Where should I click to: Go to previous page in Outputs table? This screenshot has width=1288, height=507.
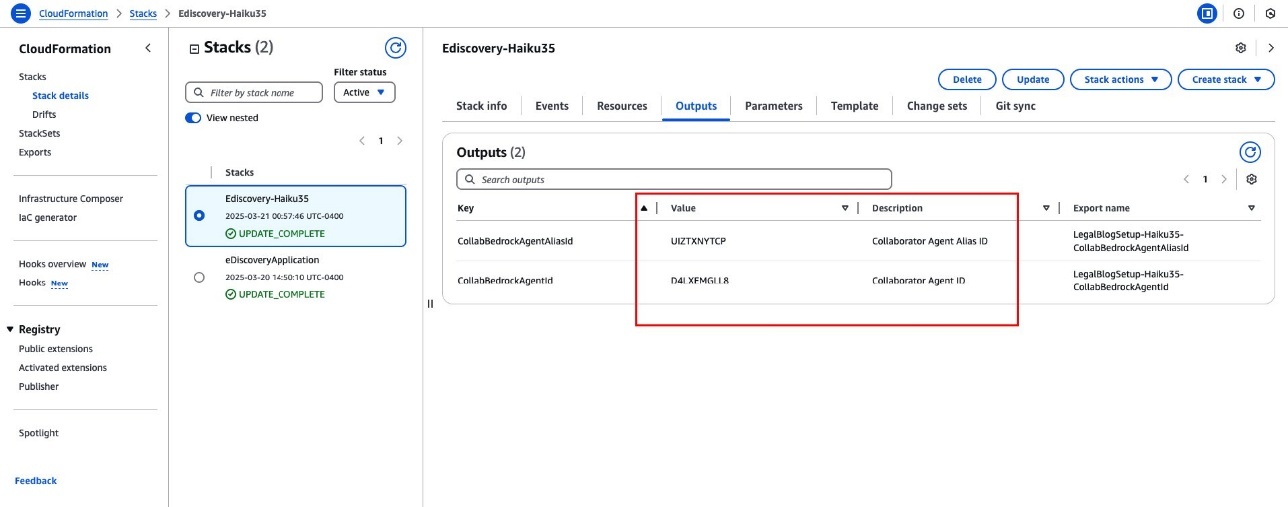click(1186, 180)
